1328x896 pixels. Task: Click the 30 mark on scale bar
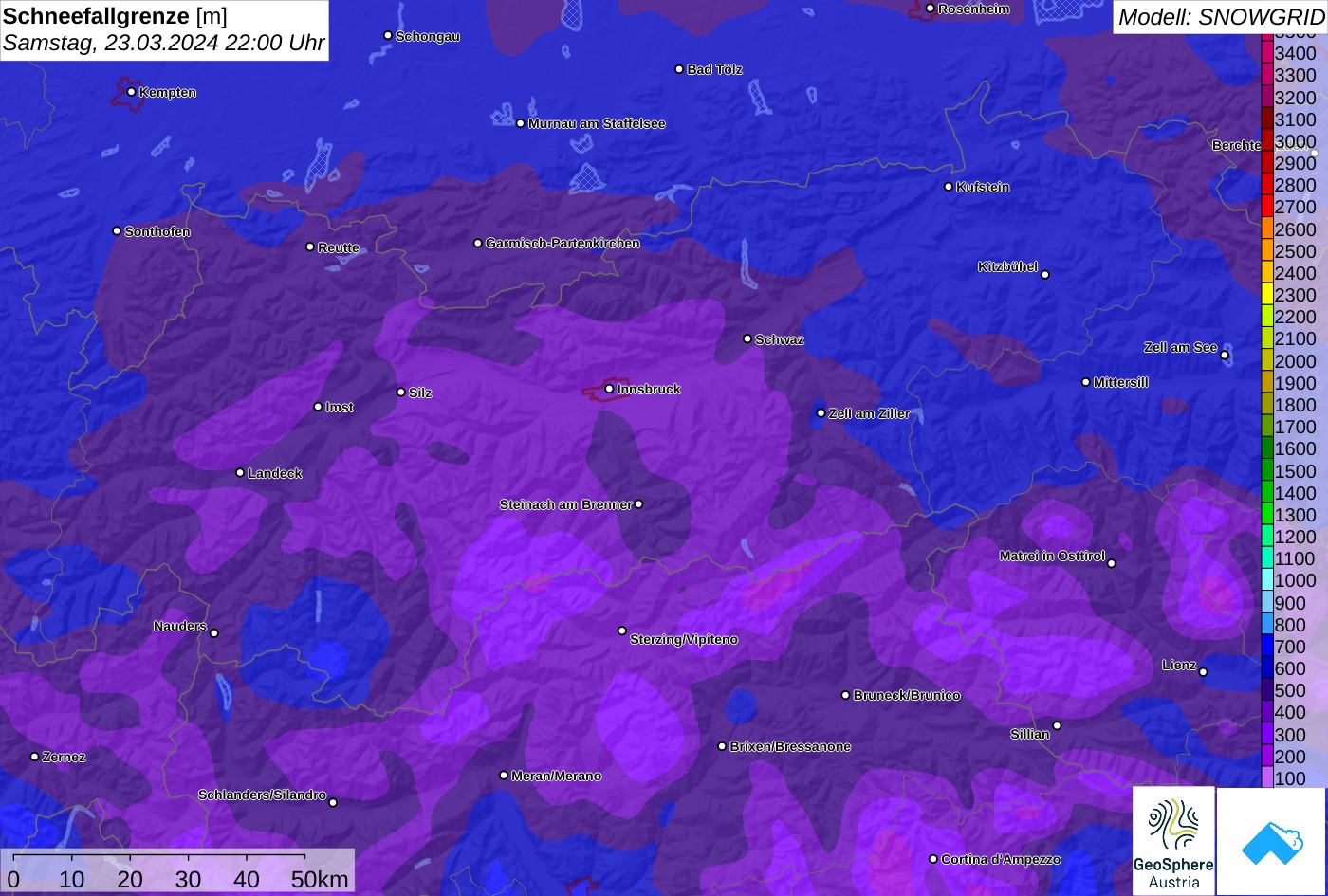pyautogui.click(x=188, y=880)
